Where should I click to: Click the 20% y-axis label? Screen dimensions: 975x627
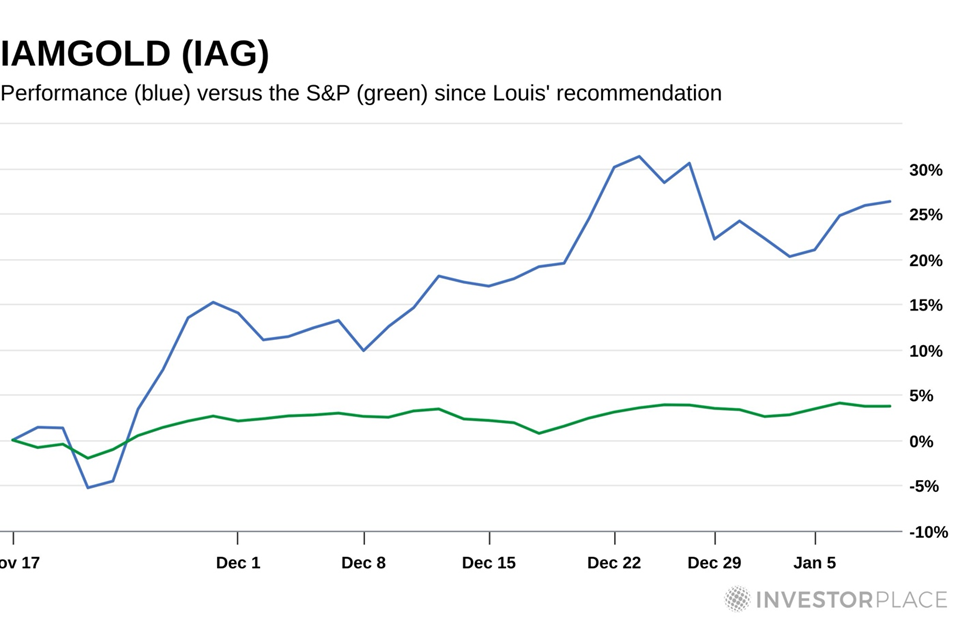point(925,260)
